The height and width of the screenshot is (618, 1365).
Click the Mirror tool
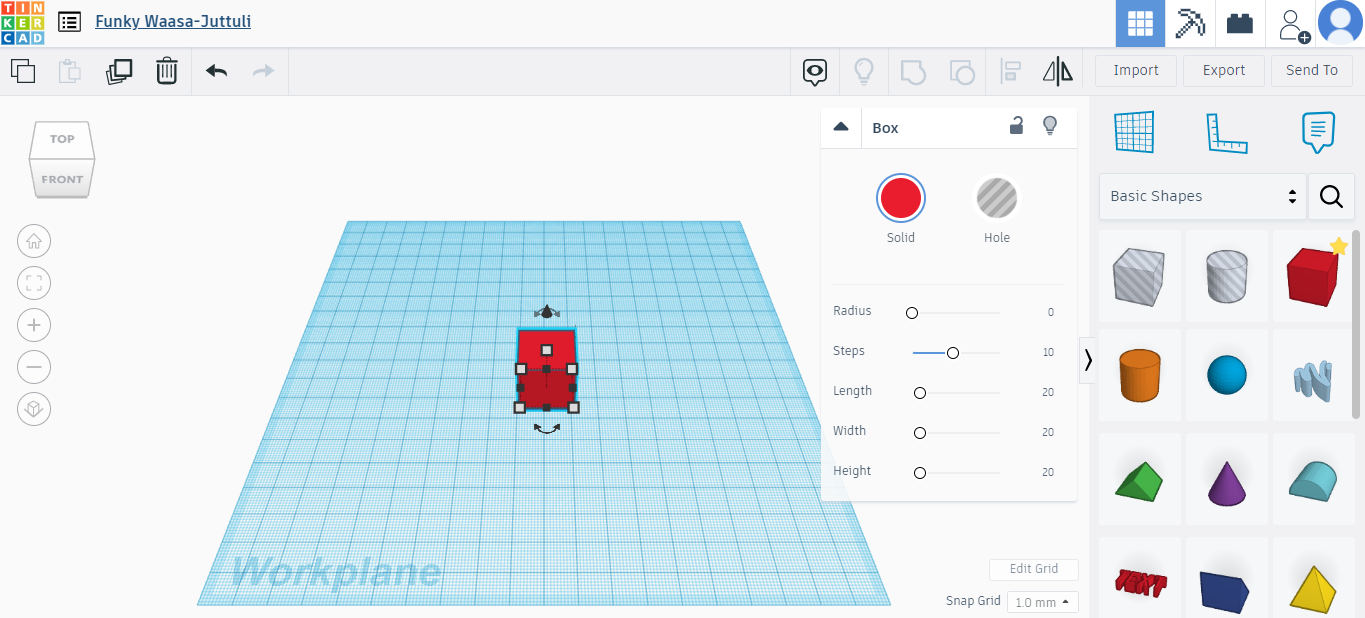pos(1057,71)
